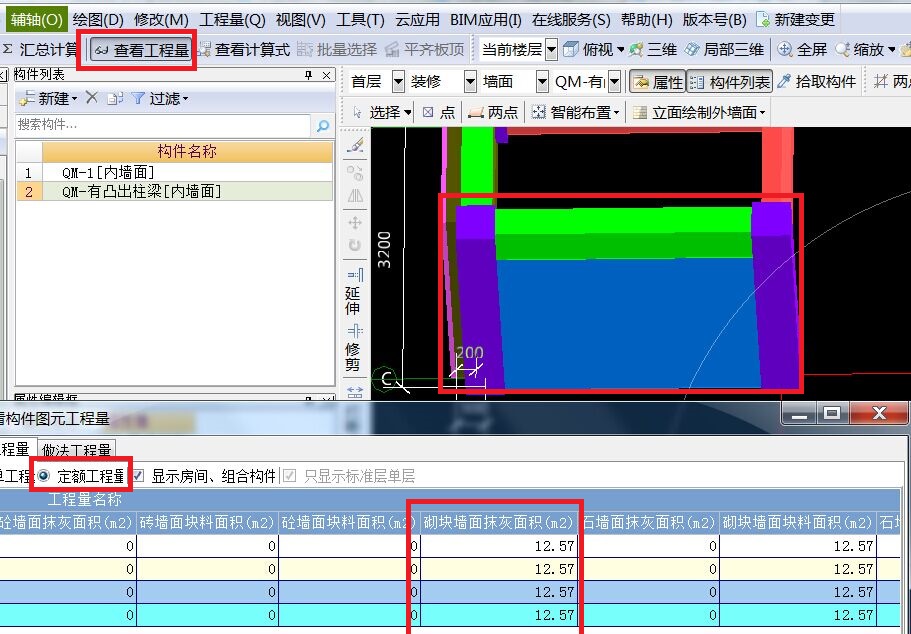Expand the 首层 floor dropdown
This screenshot has height=634, width=911.
click(x=398, y=82)
